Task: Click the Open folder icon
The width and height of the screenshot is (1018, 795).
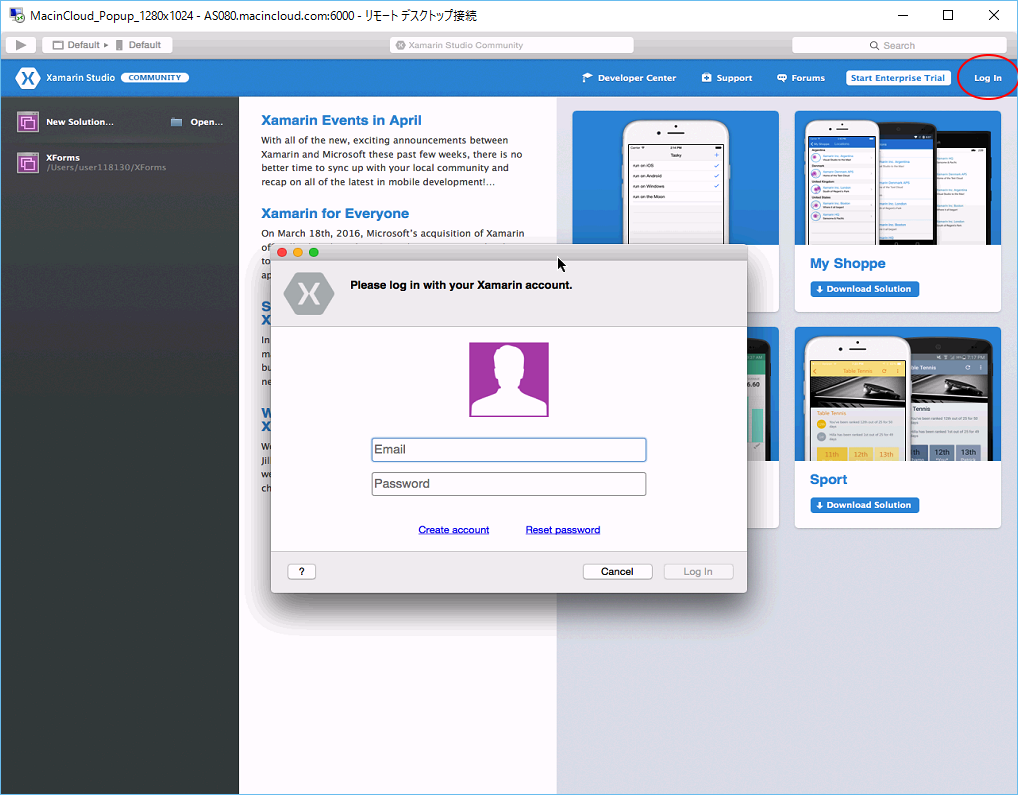Action: click(176, 122)
